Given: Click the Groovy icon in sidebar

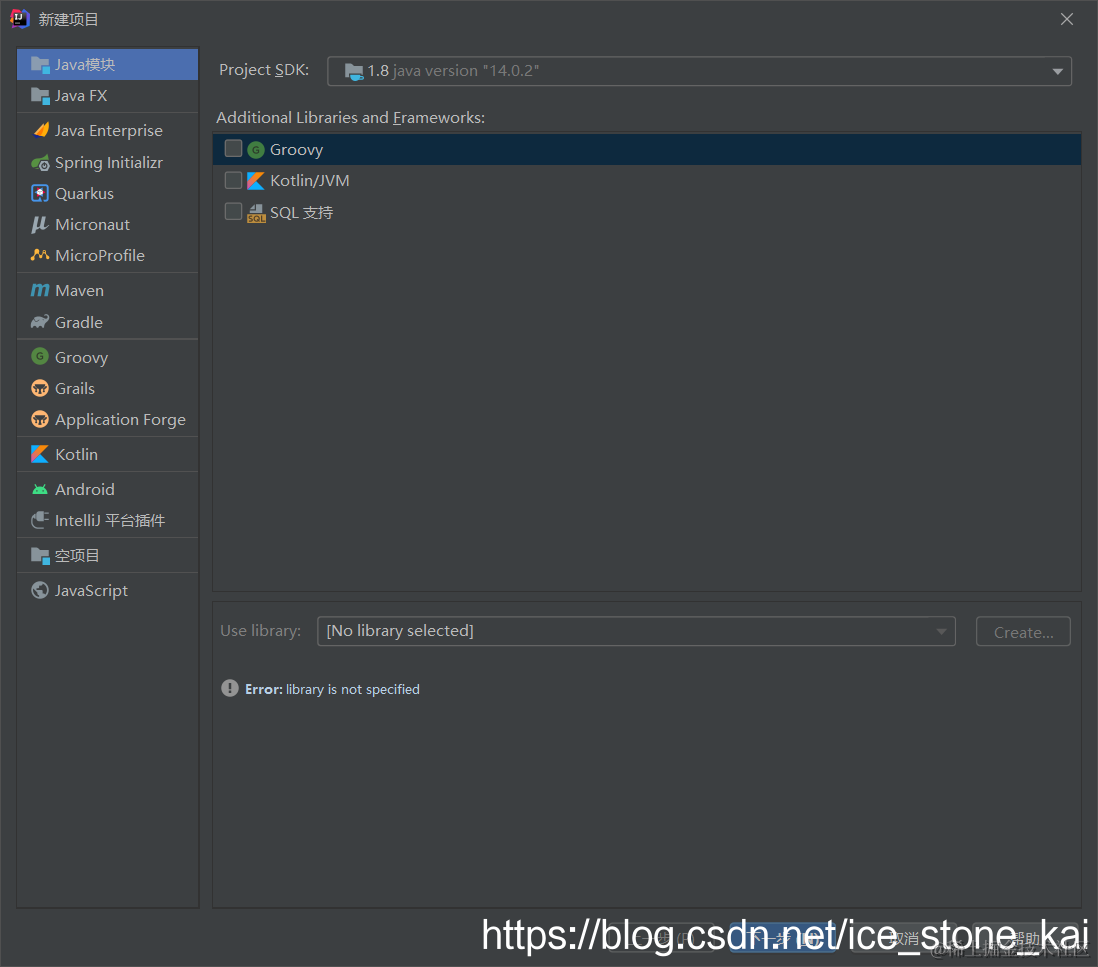Looking at the screenshot, I should (40, 357).
